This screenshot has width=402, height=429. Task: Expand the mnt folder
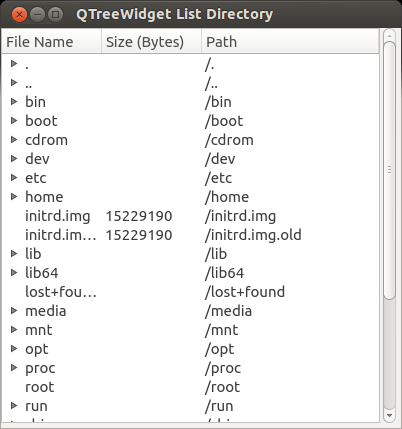point(14,329)
